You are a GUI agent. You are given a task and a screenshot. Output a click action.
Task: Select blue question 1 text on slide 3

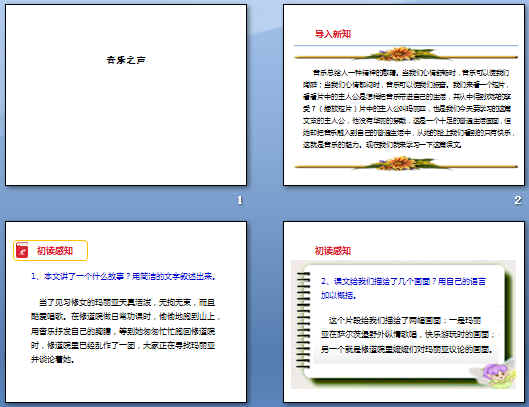123,276
